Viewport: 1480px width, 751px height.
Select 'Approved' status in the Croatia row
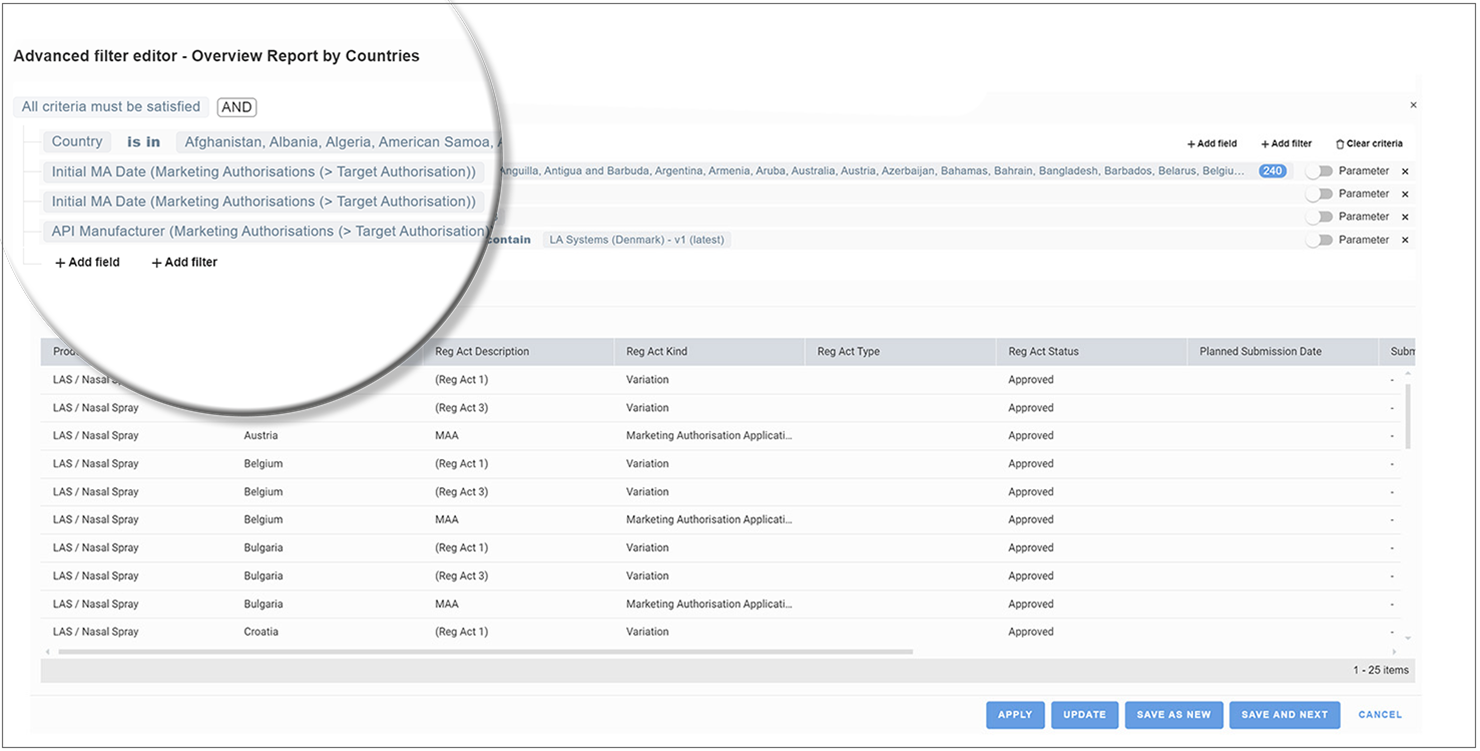(1031, 632)
